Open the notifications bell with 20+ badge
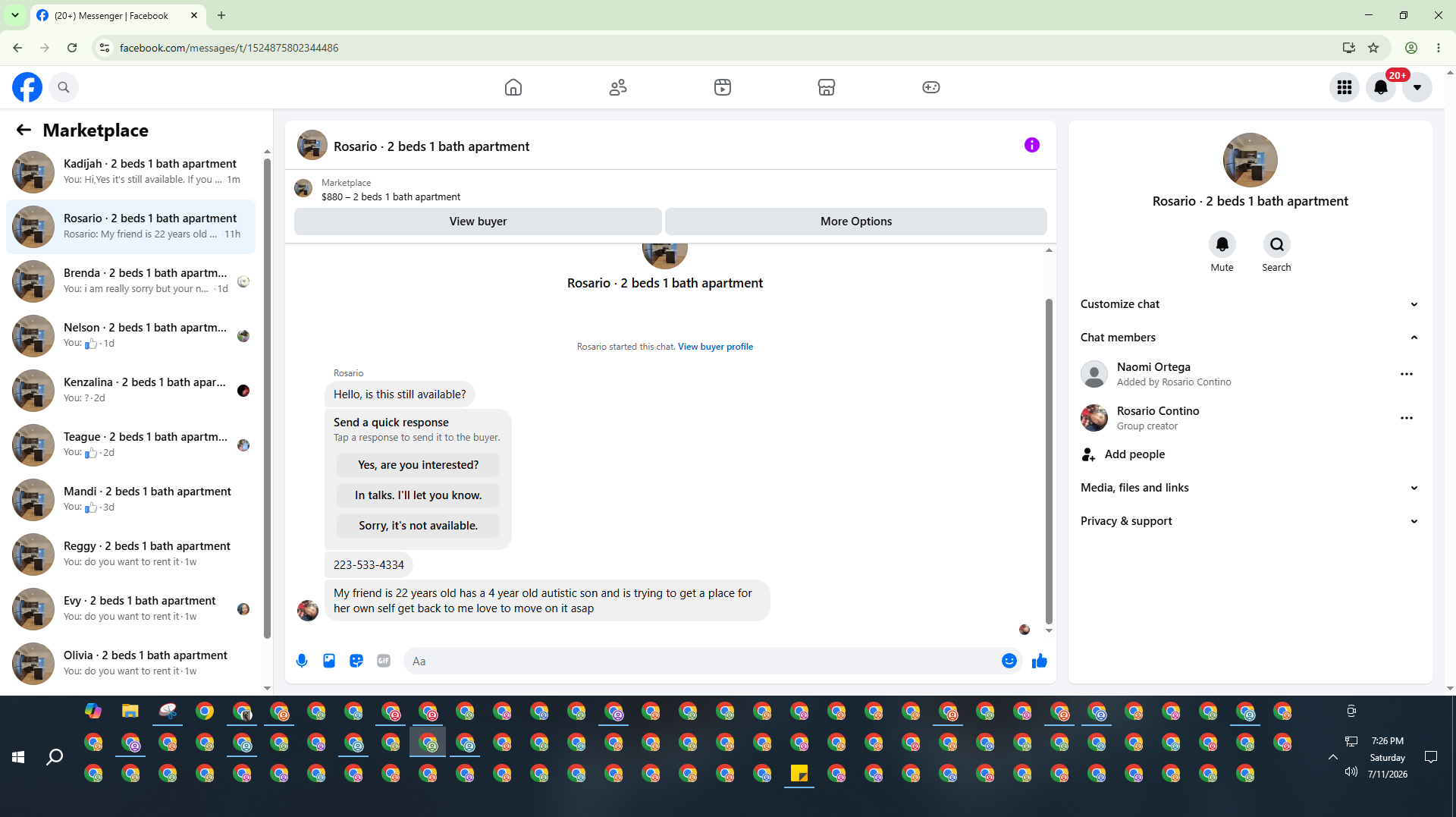This screenshot has height=817, width=1456. click(1381, 87)
